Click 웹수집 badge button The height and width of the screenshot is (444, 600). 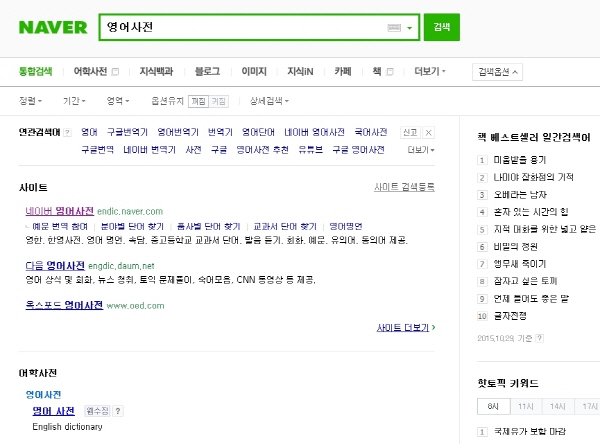click(x=97, y=411)
